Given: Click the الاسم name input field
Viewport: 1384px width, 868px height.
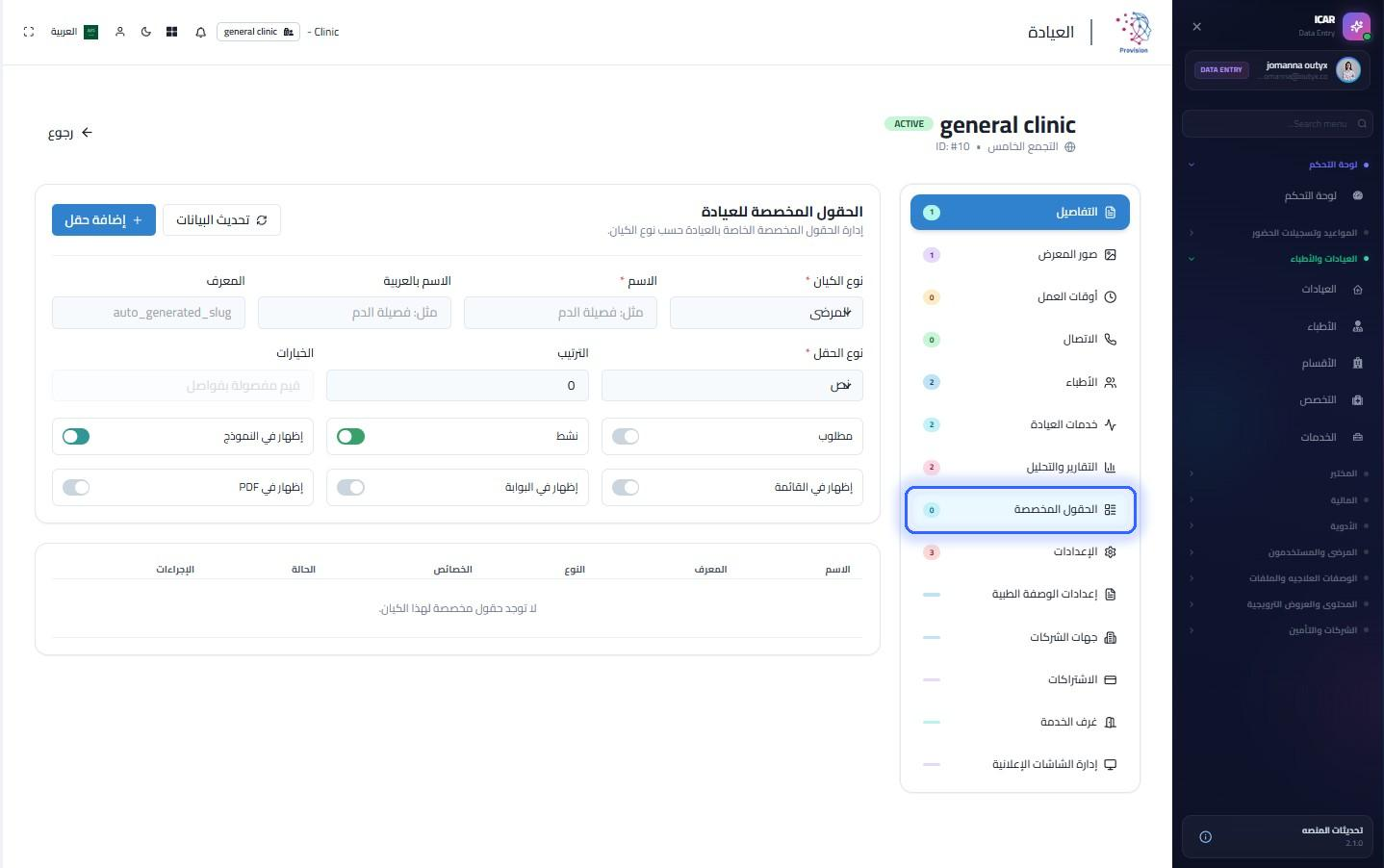Looking at the screenshot, I should click(x=560, y=313).
